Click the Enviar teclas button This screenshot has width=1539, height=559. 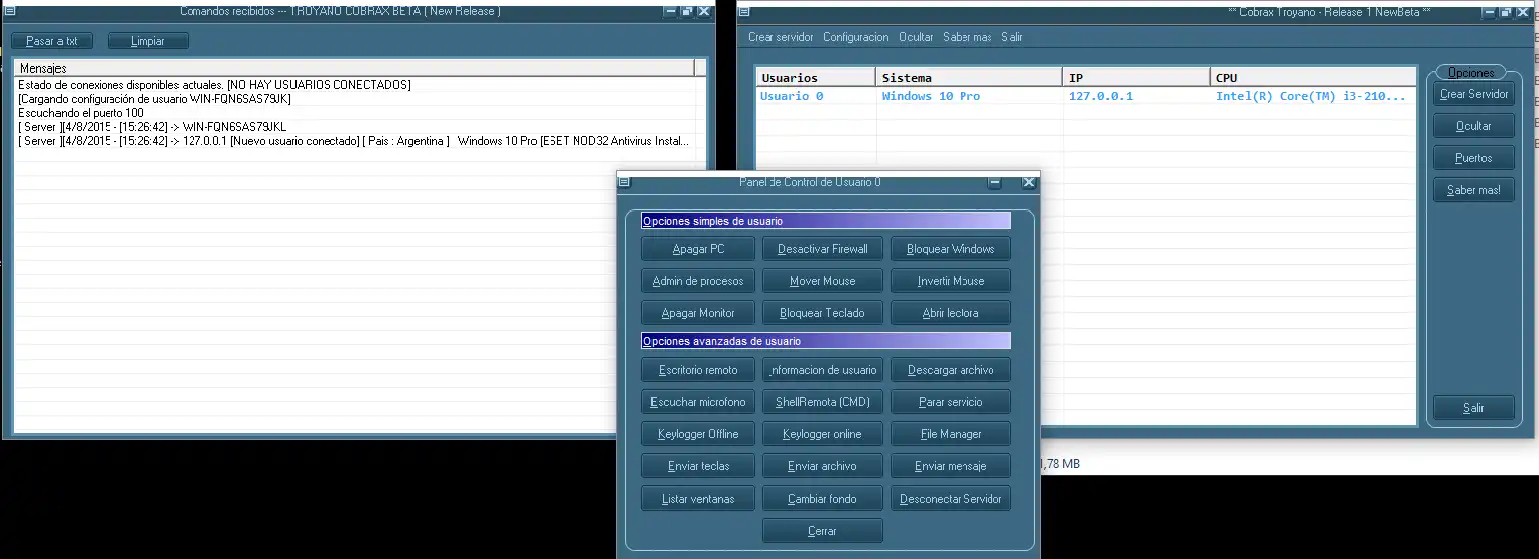[698, 466]
